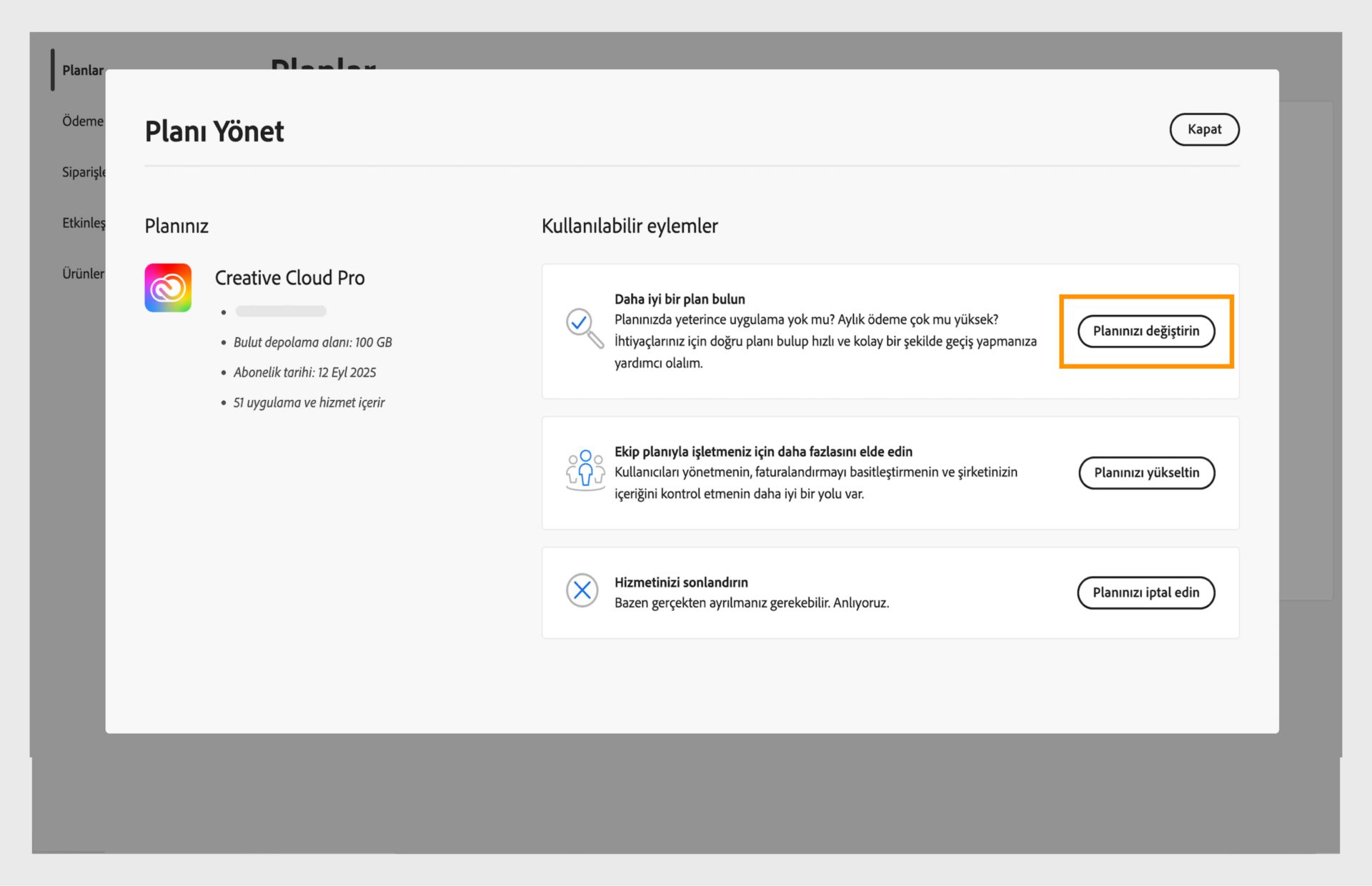The height and width of the screenshot is (886, 1372).
Task: Click the team users icon
Action: pos(585,470)
